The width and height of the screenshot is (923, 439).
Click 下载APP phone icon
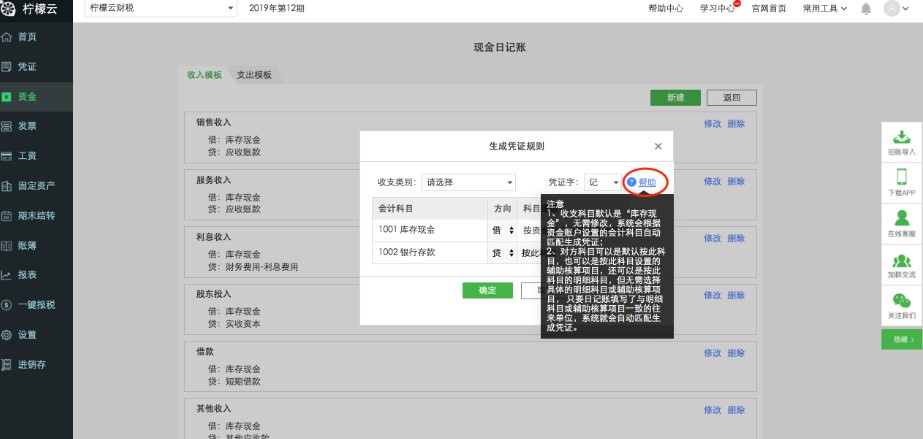[901, 177]
